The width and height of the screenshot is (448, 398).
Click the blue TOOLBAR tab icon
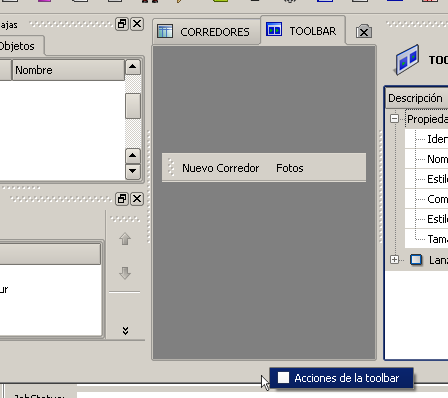tap(274, 29)
